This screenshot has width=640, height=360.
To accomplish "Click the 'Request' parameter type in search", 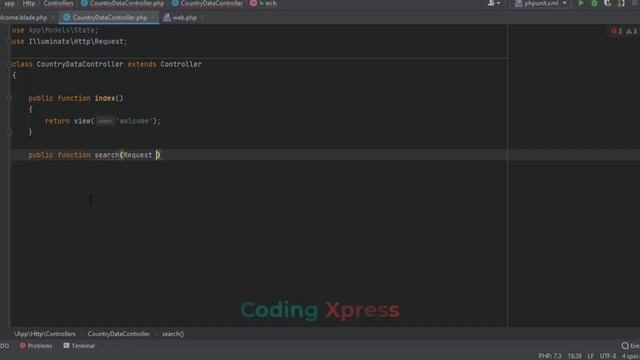I will [x=138, y=155].
